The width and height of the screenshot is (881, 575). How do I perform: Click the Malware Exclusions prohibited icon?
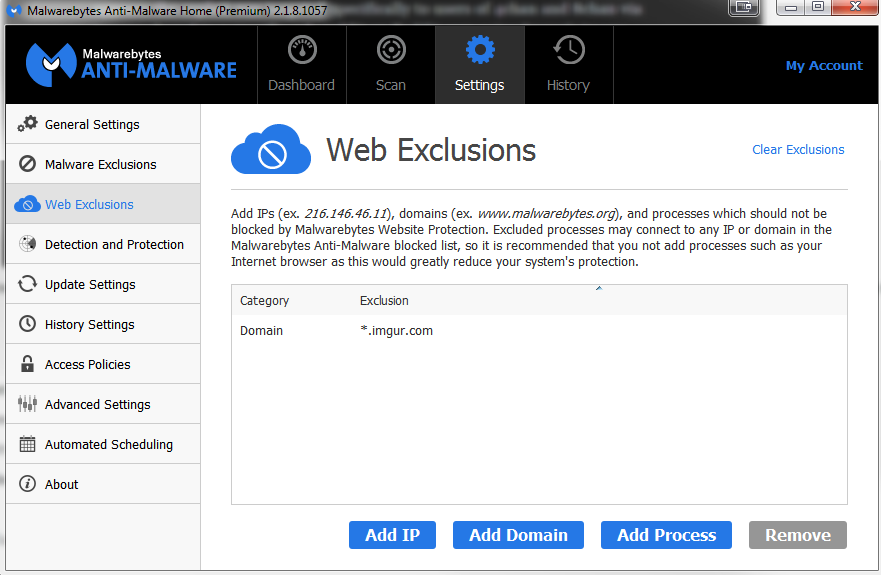27,164
